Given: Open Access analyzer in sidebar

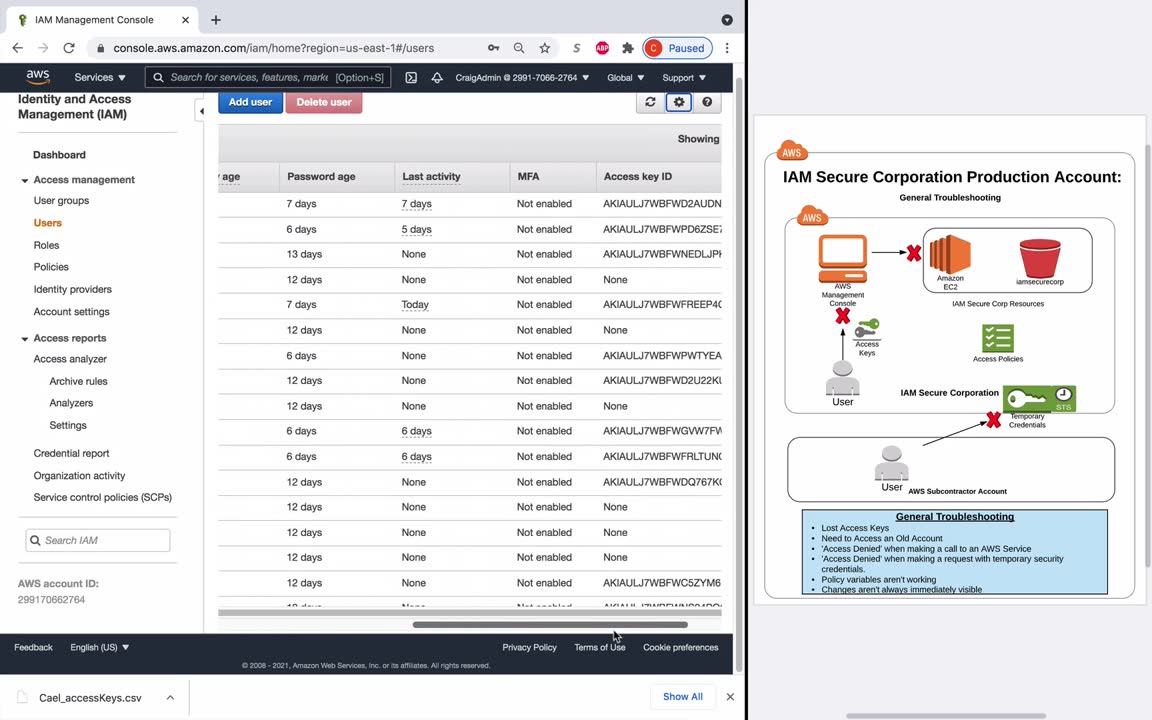Looking at the screenshot, I should 70,359.
